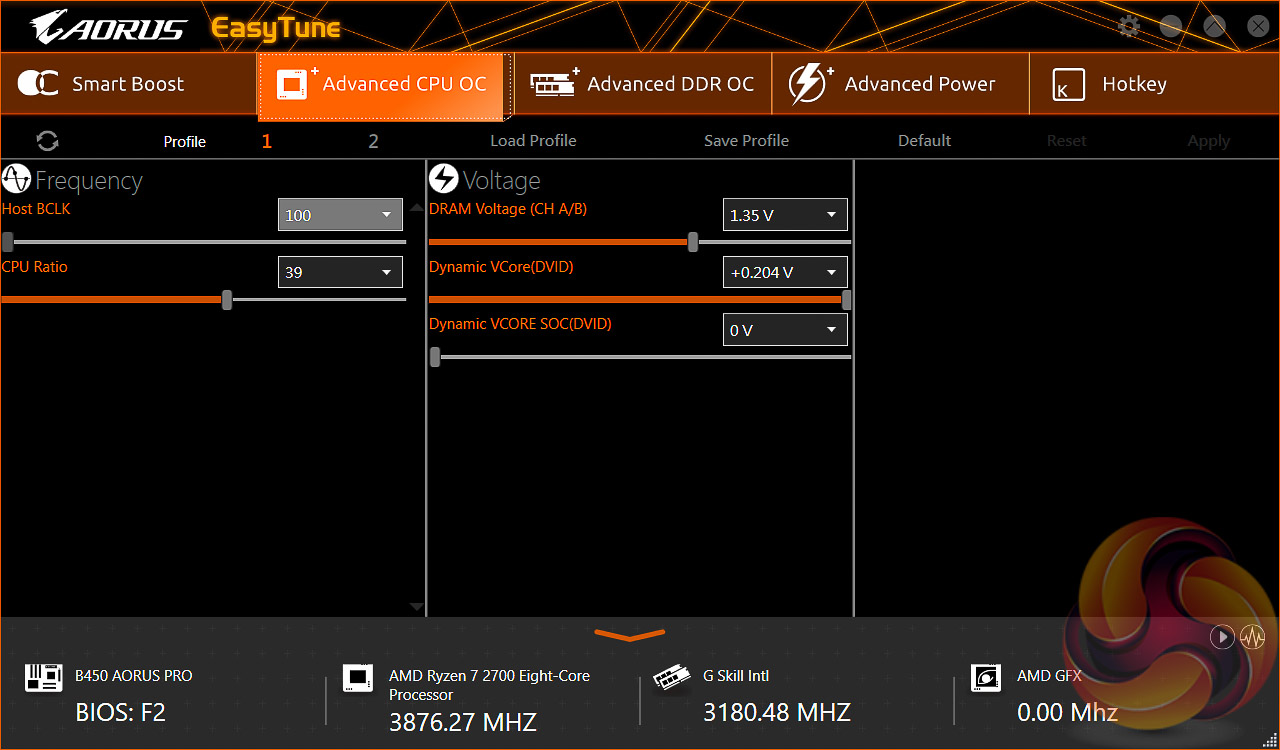Viewport: 1280px width, 750px height.
Task: Click the AMD GFX text
Action: [x=1049, y=676]
